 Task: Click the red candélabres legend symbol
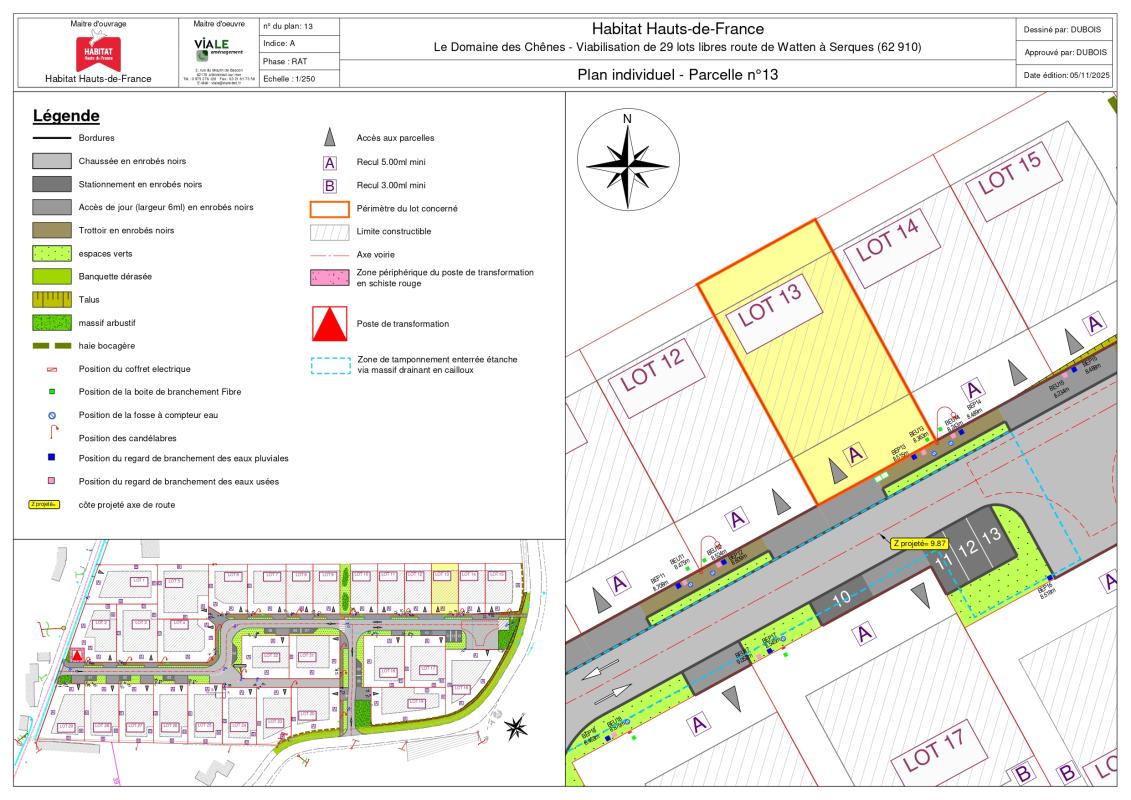click(53, 433)
